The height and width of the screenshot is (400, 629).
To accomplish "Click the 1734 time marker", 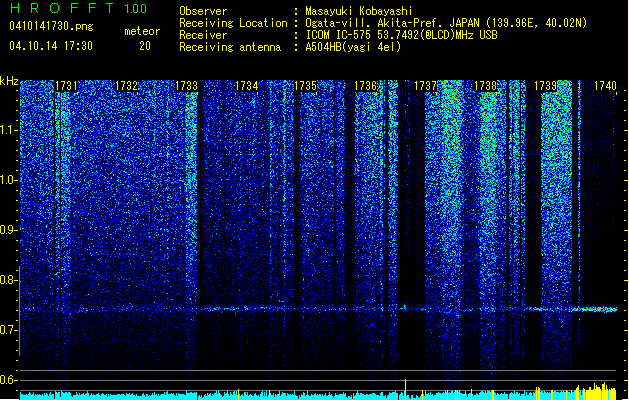I will click(246, 86).
